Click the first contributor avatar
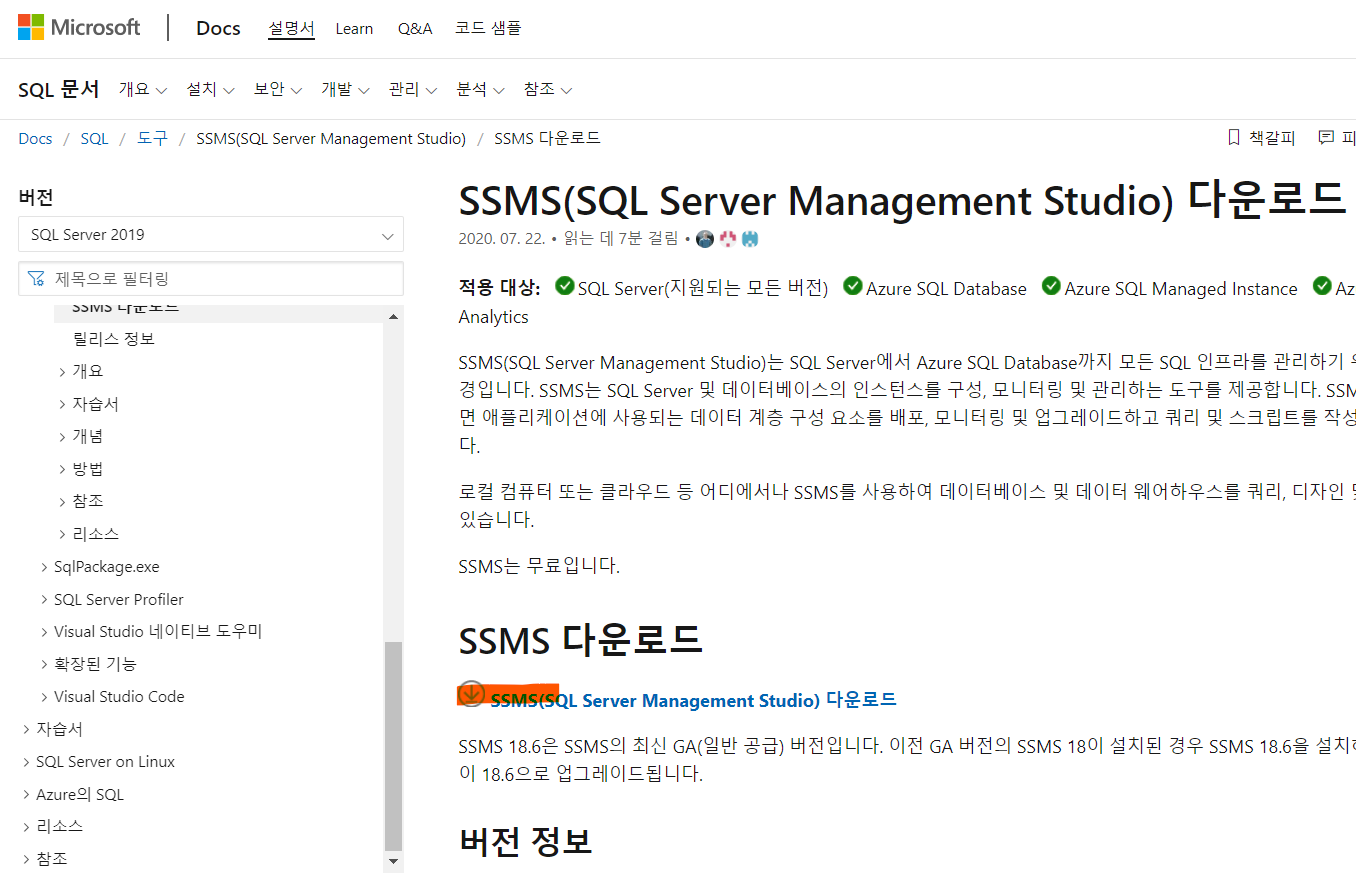Viewport: 1356px width, 879px height. coord(705,239)
